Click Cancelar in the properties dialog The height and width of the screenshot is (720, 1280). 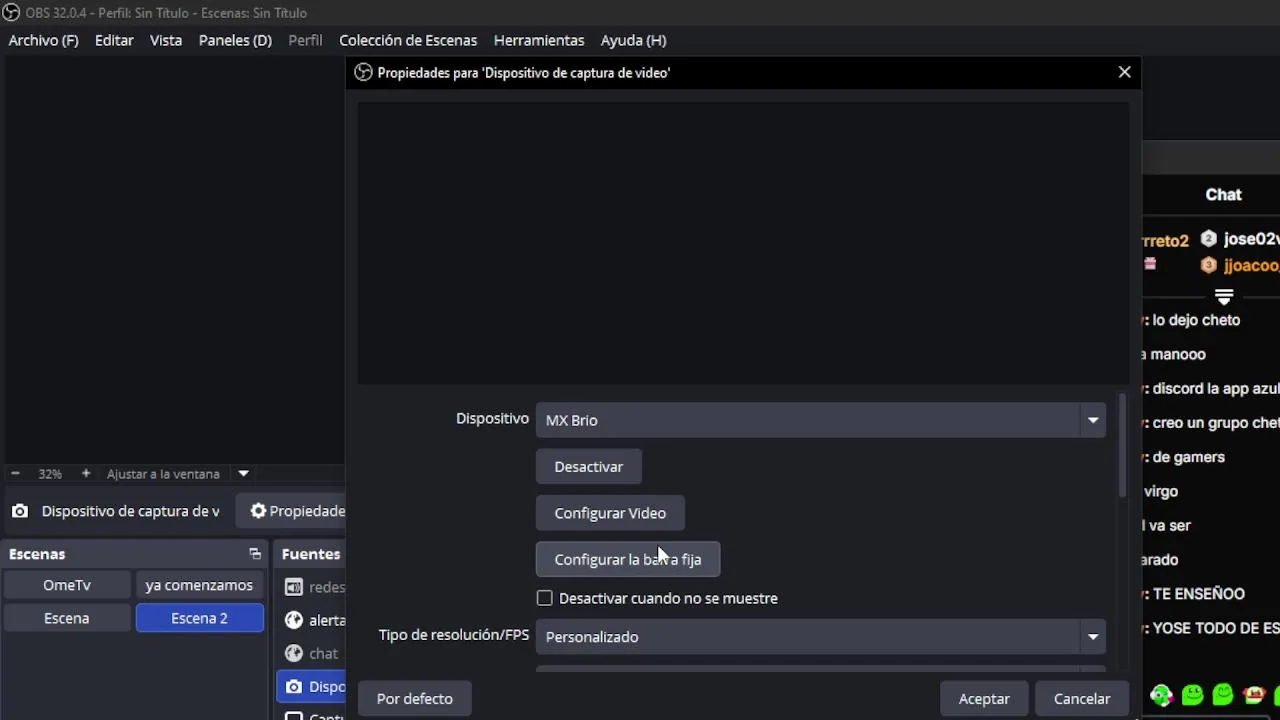[1082, 699]
